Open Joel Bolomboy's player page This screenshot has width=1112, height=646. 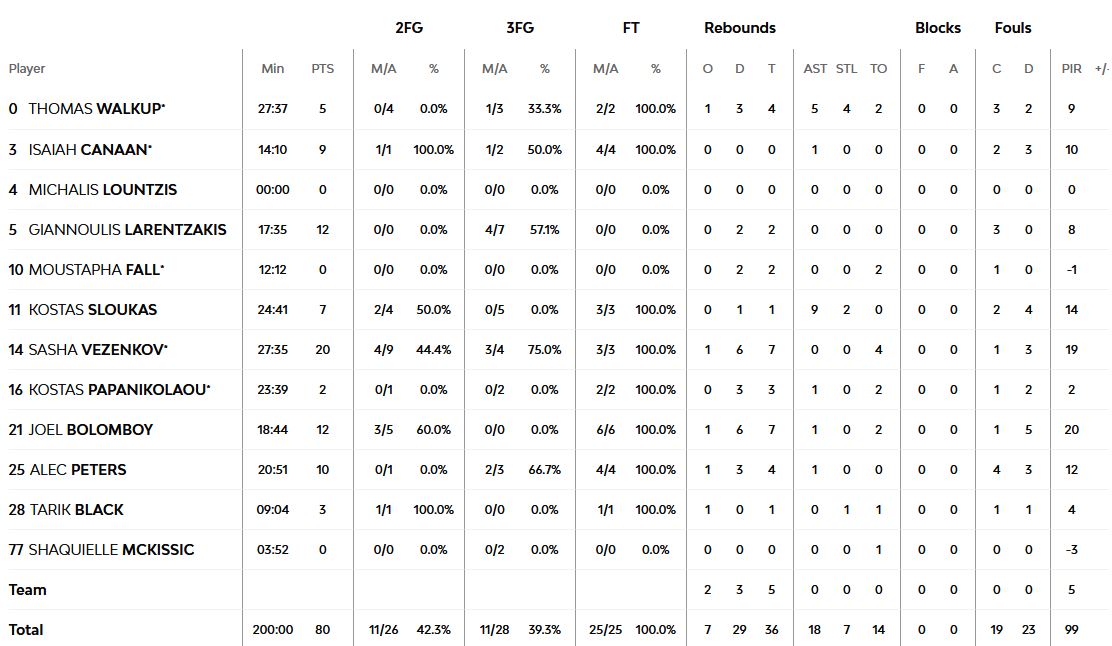(x=90, y=429)
